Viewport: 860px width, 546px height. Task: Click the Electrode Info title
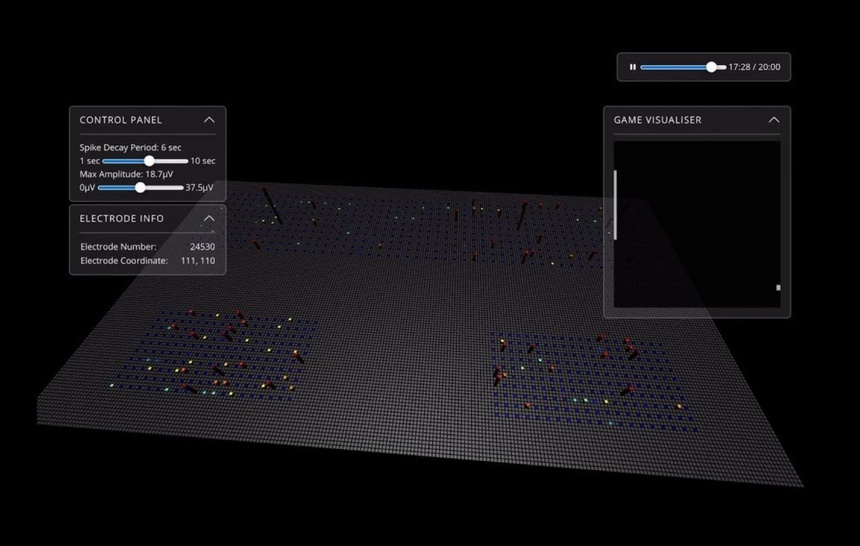122,218
